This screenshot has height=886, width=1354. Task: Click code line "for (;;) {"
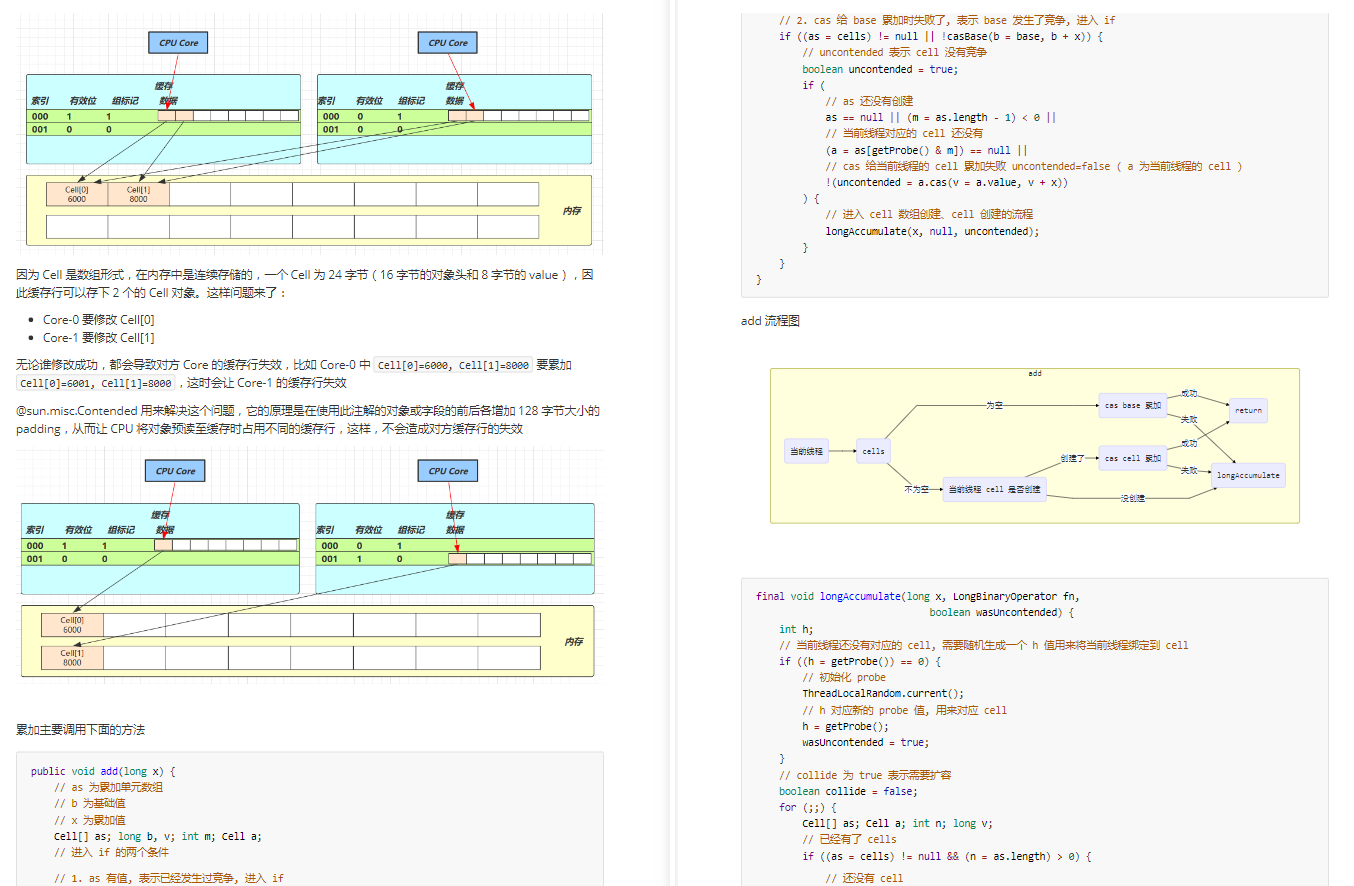pyautogui.click(x=807, y=807)
